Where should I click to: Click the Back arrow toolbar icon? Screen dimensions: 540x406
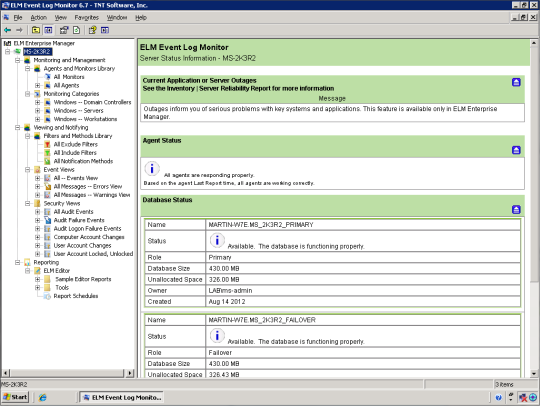click(8, 30)
